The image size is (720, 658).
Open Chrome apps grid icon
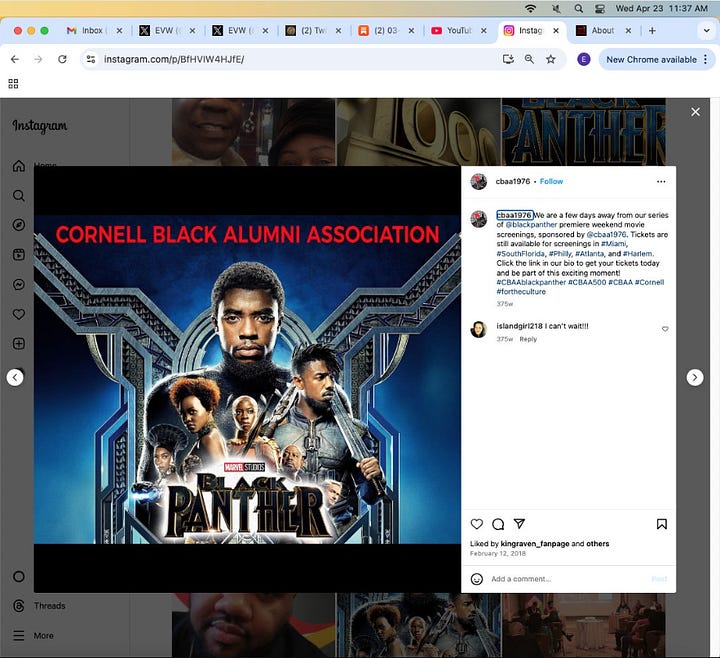point(13,84)
